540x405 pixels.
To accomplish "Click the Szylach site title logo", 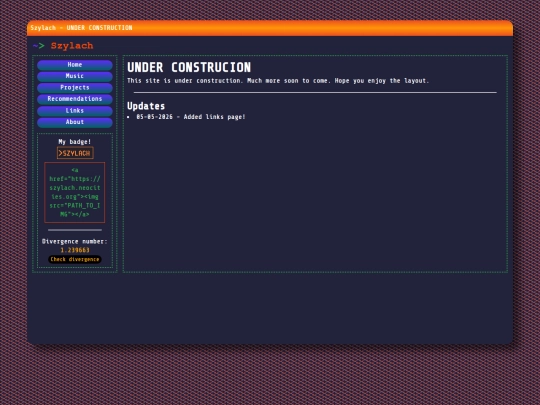I will click(72, 46).
